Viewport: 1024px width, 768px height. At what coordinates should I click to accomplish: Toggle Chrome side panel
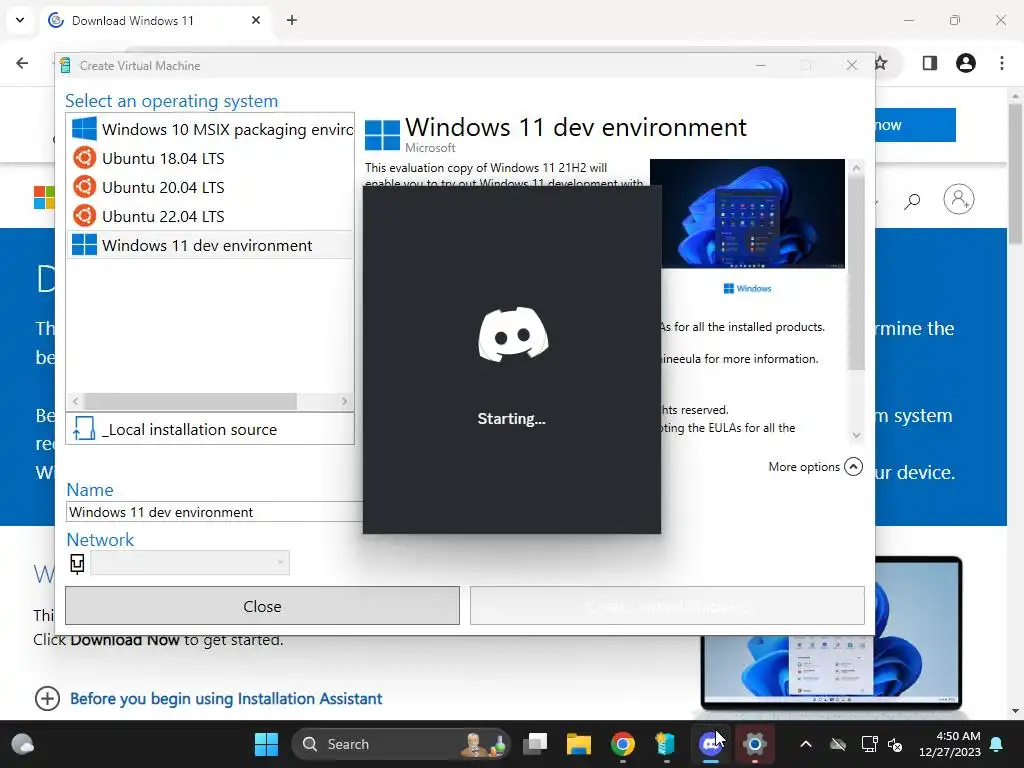pos(929,63)
